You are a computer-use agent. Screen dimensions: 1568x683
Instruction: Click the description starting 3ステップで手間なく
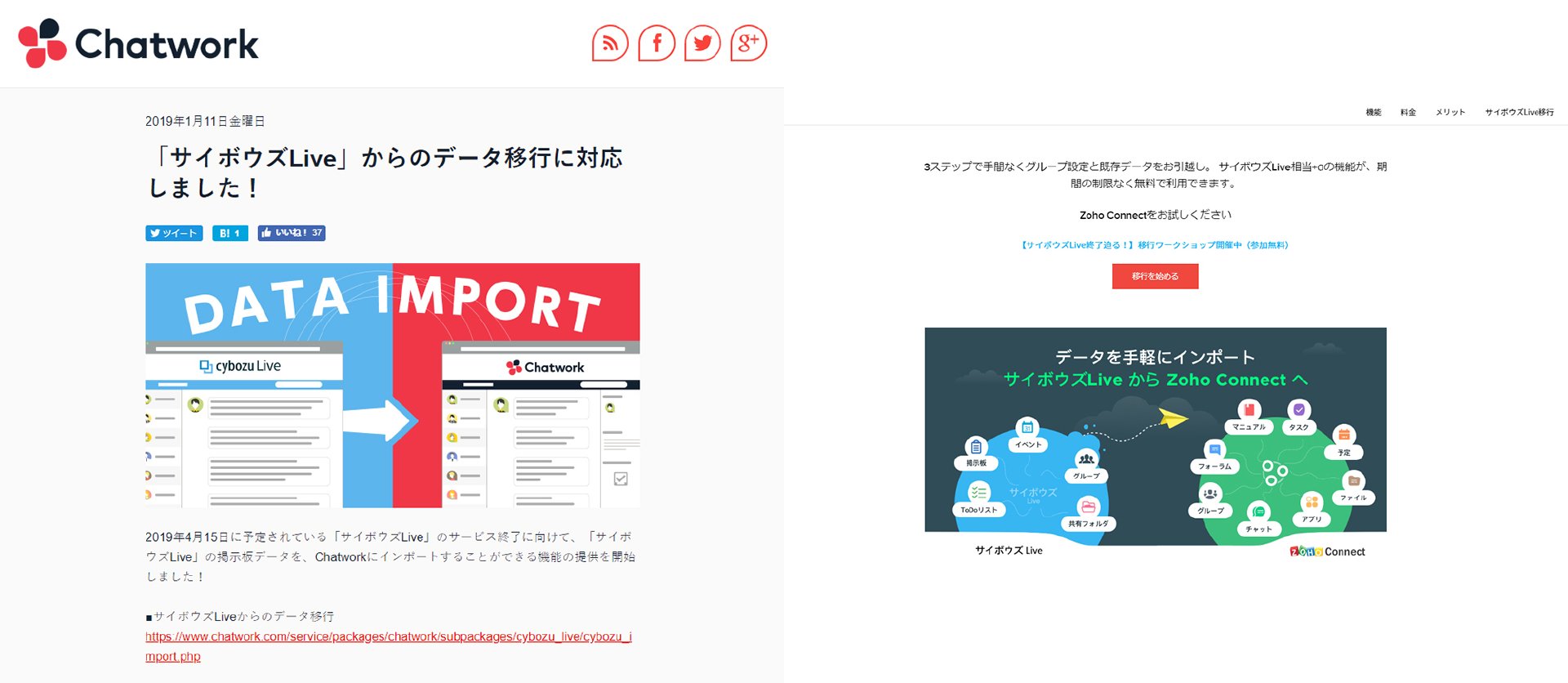pyautogui.click(x=1155, y=175)
